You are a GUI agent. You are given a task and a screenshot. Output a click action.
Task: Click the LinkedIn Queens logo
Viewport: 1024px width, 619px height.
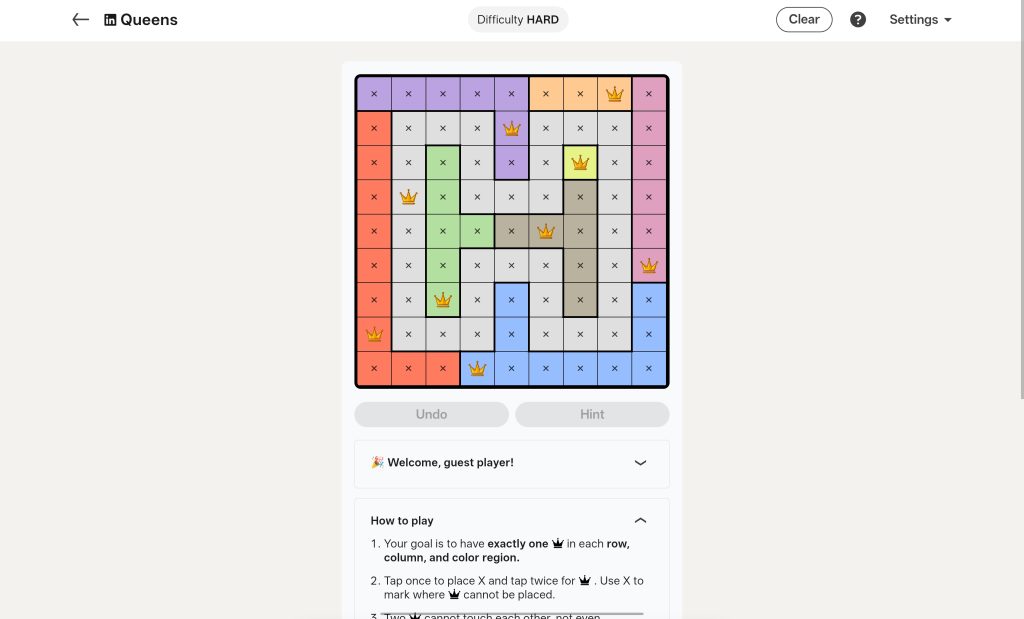(x=140, y=19)
